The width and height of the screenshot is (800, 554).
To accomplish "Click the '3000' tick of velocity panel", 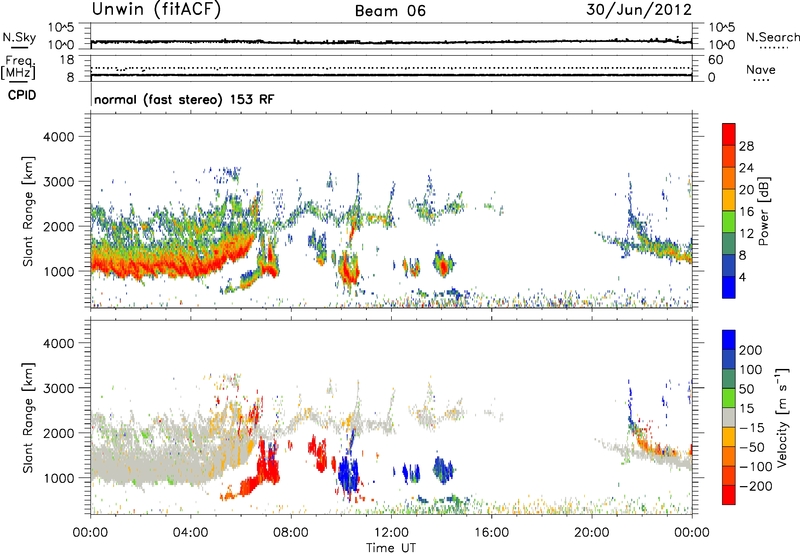I will (x=59, y=388).
